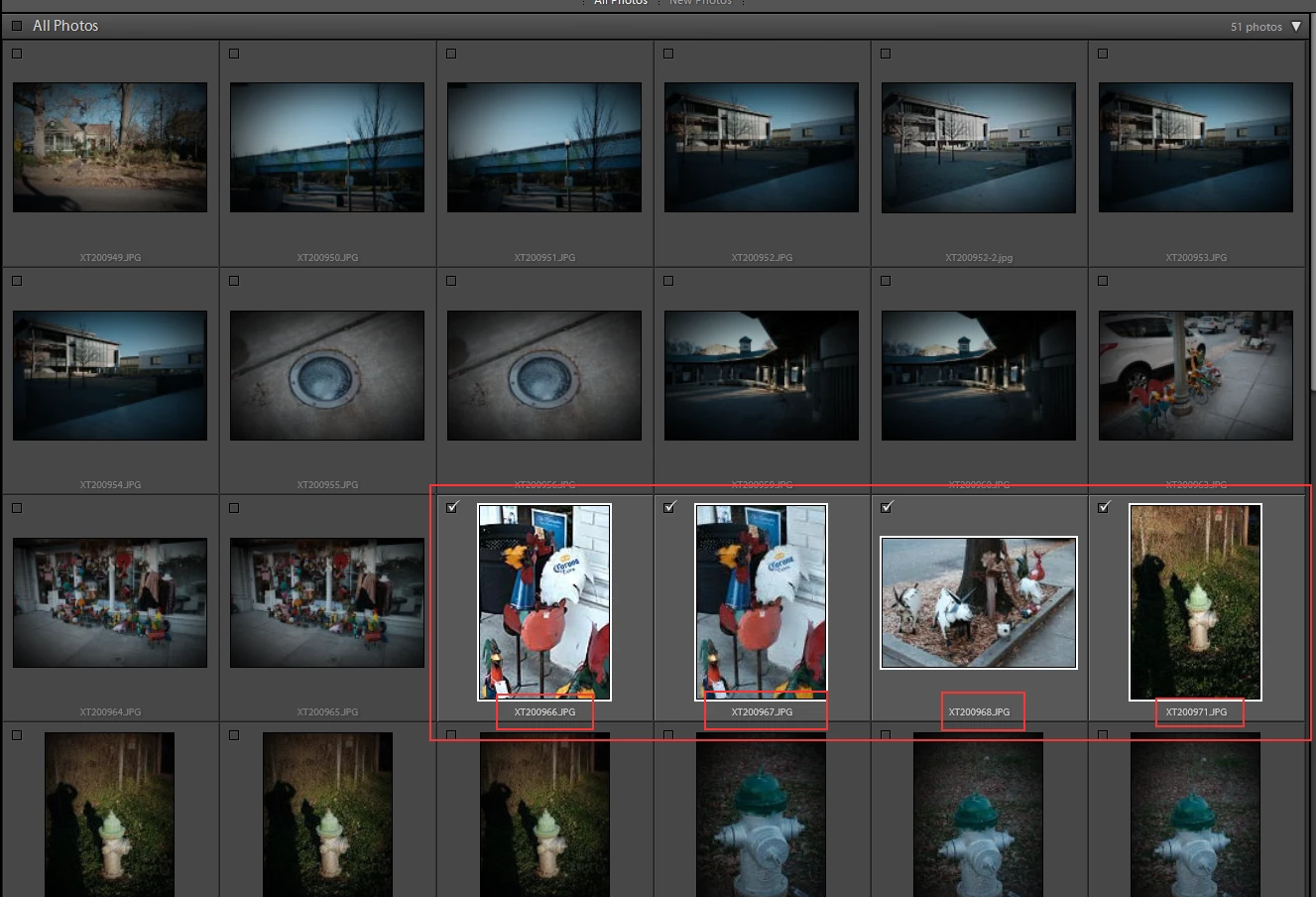
Task: Select the XT200949.JPG house thumbnail
Action: 110,147
